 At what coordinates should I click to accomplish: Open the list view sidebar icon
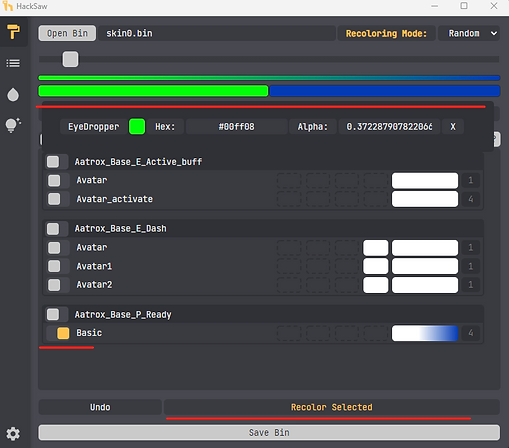pos(13,63)
